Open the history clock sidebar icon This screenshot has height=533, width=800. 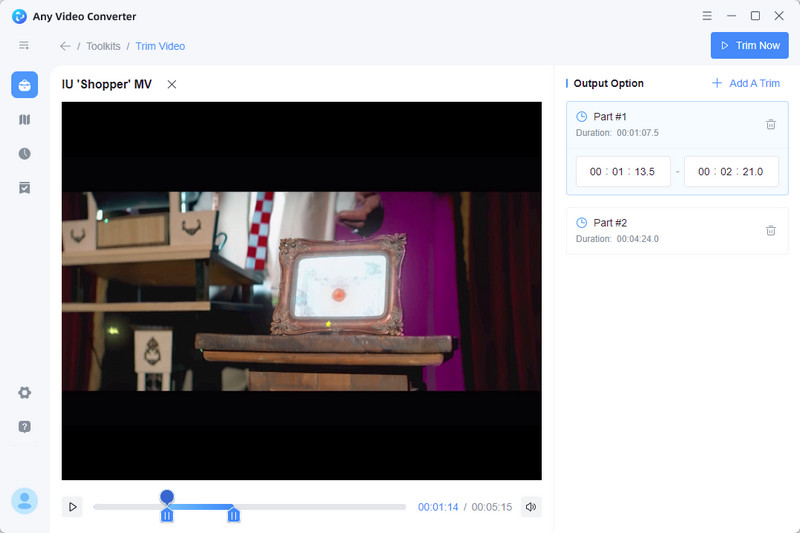pyautogui.click(x=24, y=154)
